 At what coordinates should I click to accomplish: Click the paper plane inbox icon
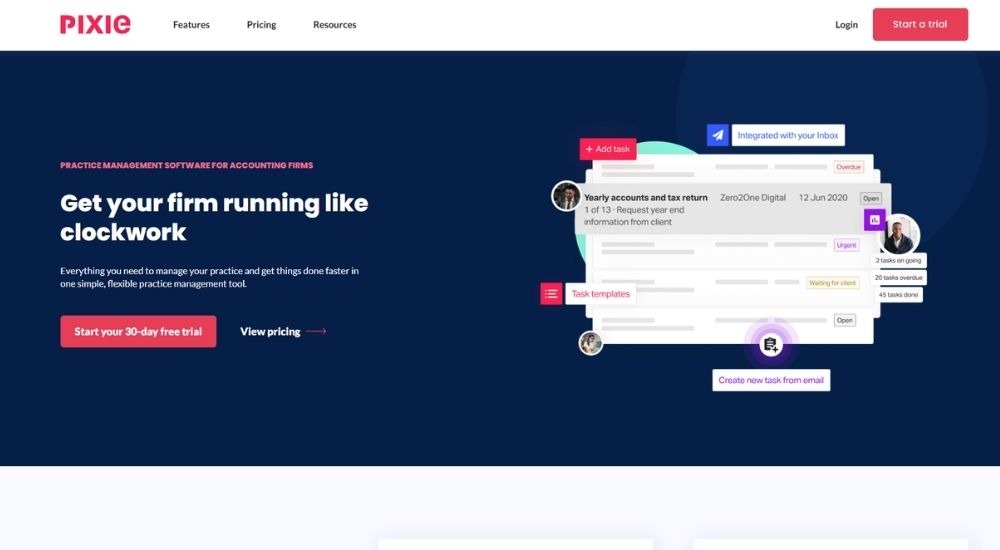717,135
